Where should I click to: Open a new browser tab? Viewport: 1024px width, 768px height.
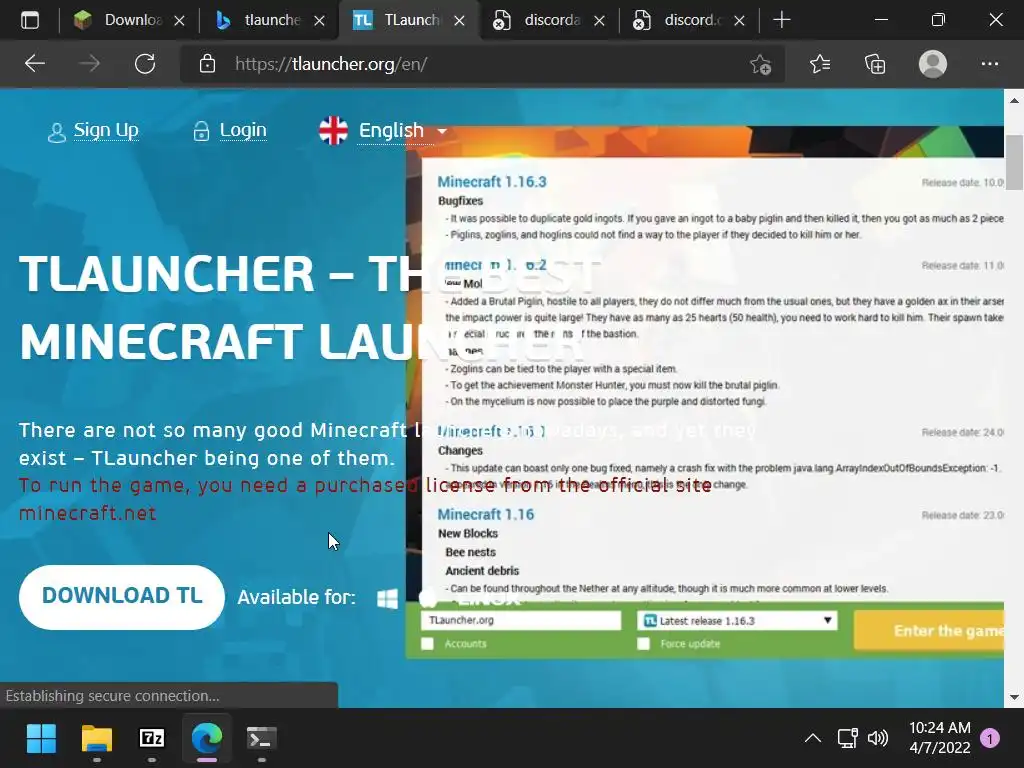coord(782,20)
